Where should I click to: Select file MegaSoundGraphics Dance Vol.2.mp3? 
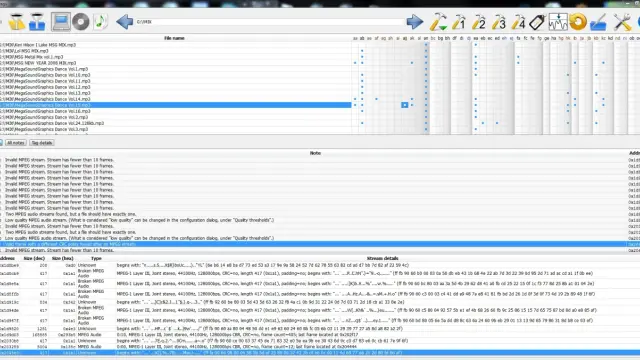[176, 117]
